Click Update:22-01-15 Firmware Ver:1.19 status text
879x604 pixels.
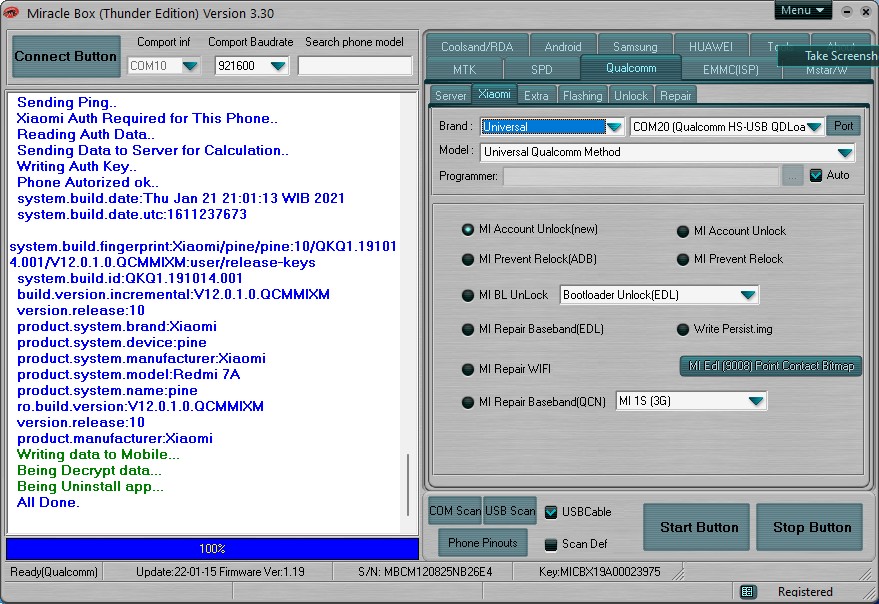click(220, 572)
